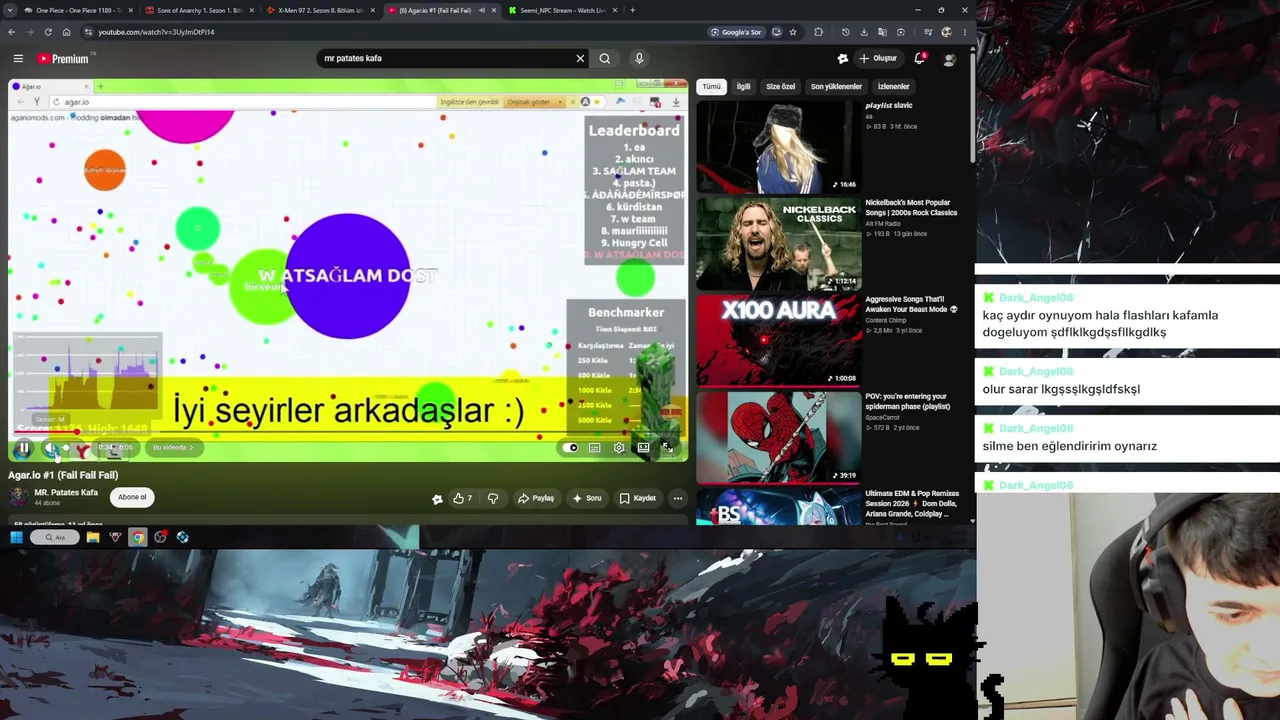The height and width of the screenshot is (720, 1280).
Task: Select the İlgili filter chip
Action: click(x=743, y=87)
